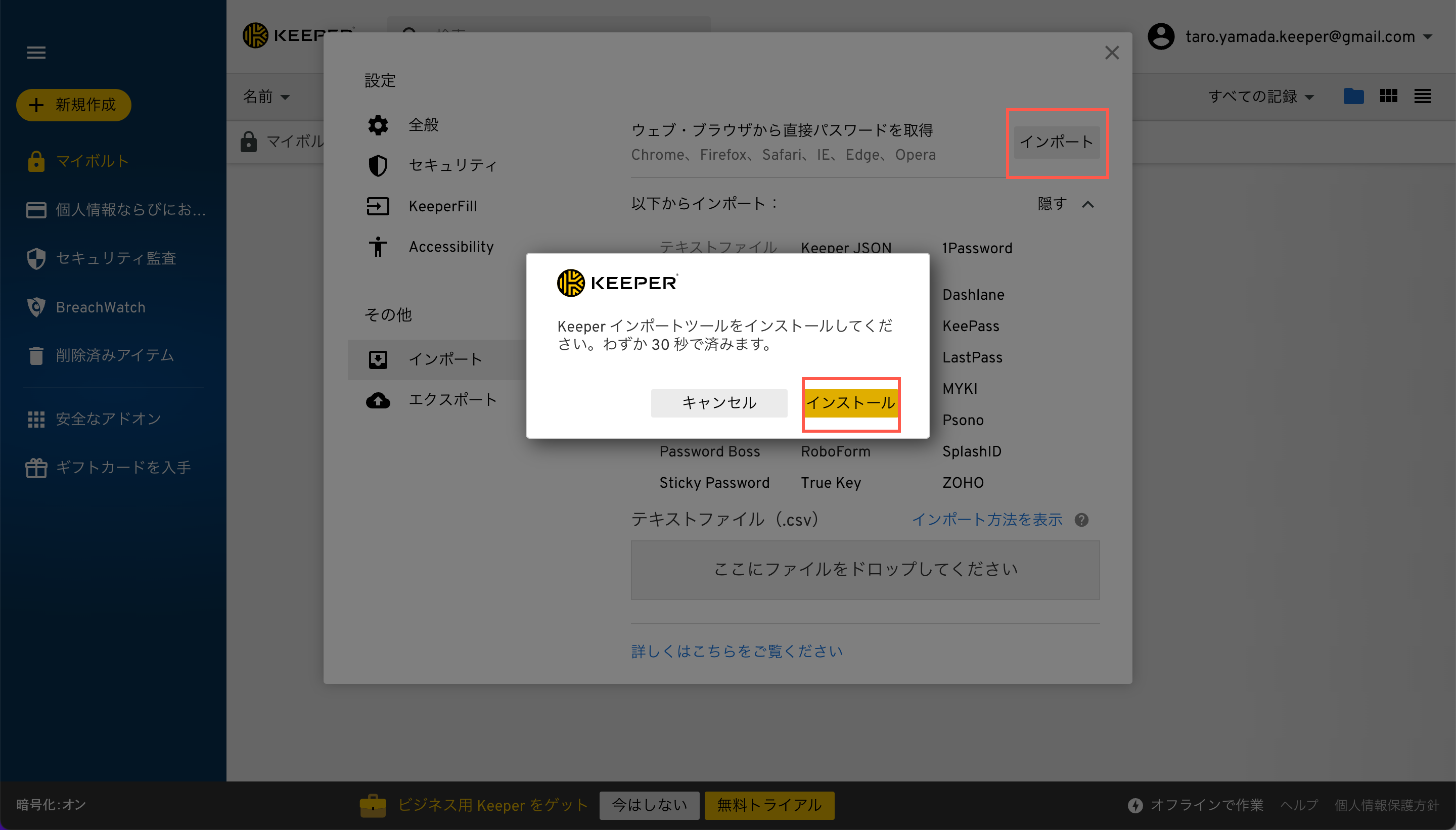
Task: Open BreachWatch from the sidebar
Action: coord(100,307)
